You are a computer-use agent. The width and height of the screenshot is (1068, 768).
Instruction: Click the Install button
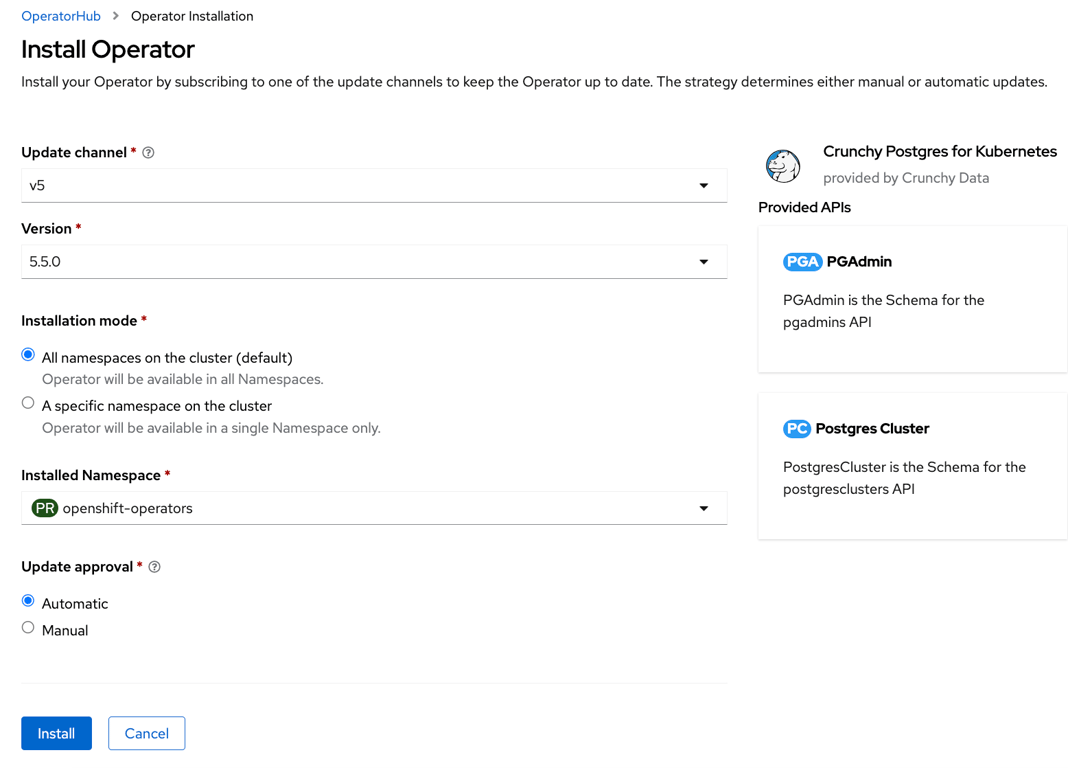[57, 733]
